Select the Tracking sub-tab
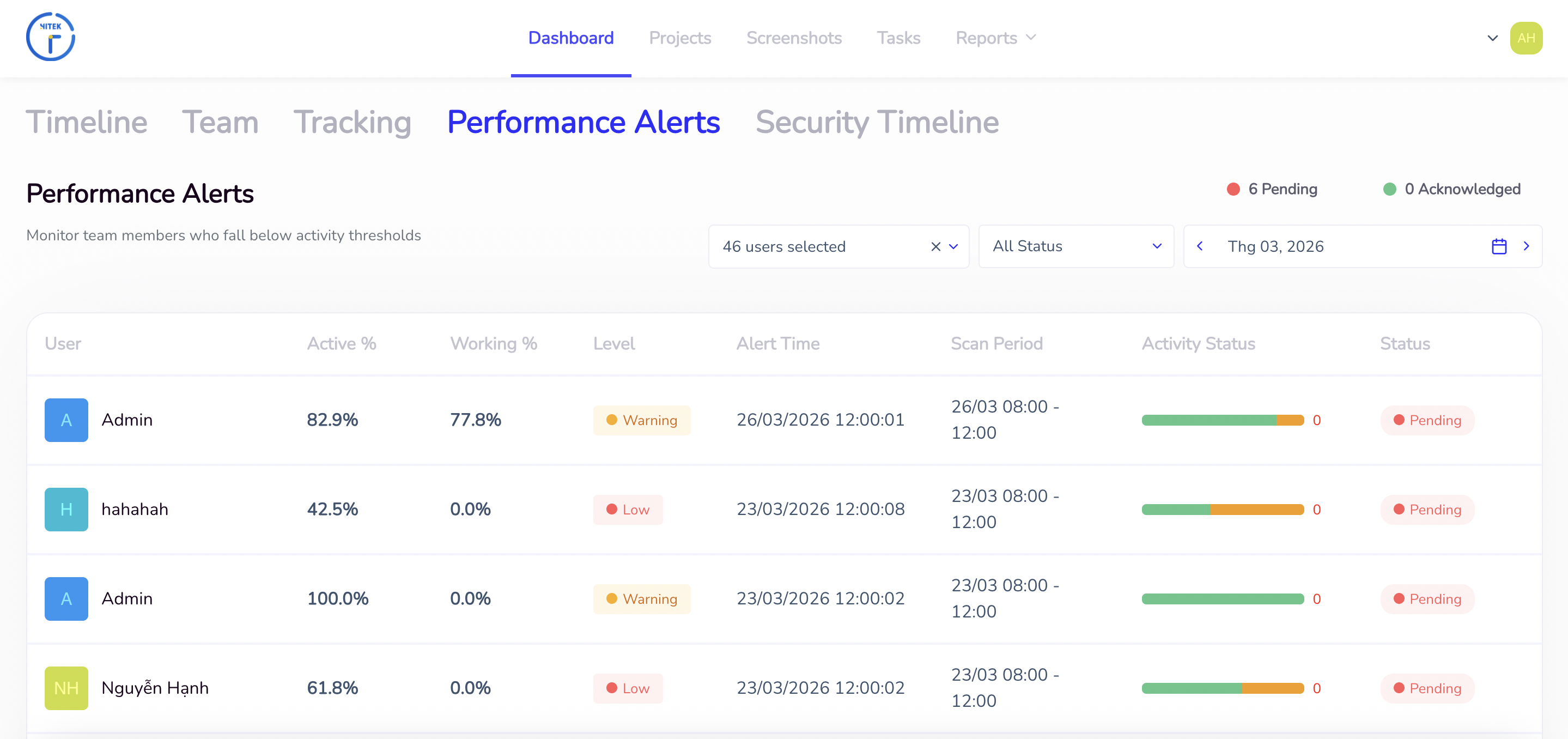 point(353,123)
